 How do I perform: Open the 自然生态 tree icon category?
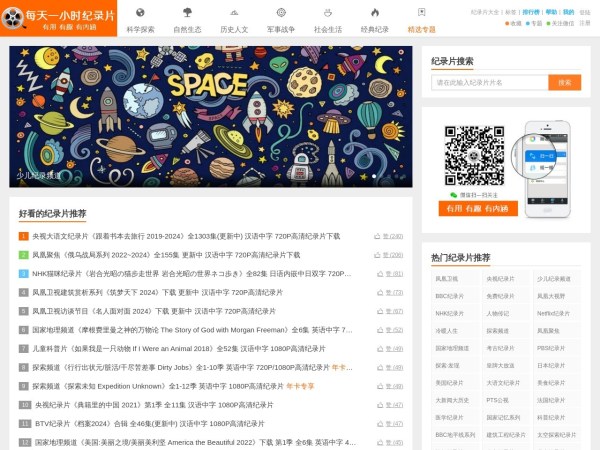click(x=187, y=13)
